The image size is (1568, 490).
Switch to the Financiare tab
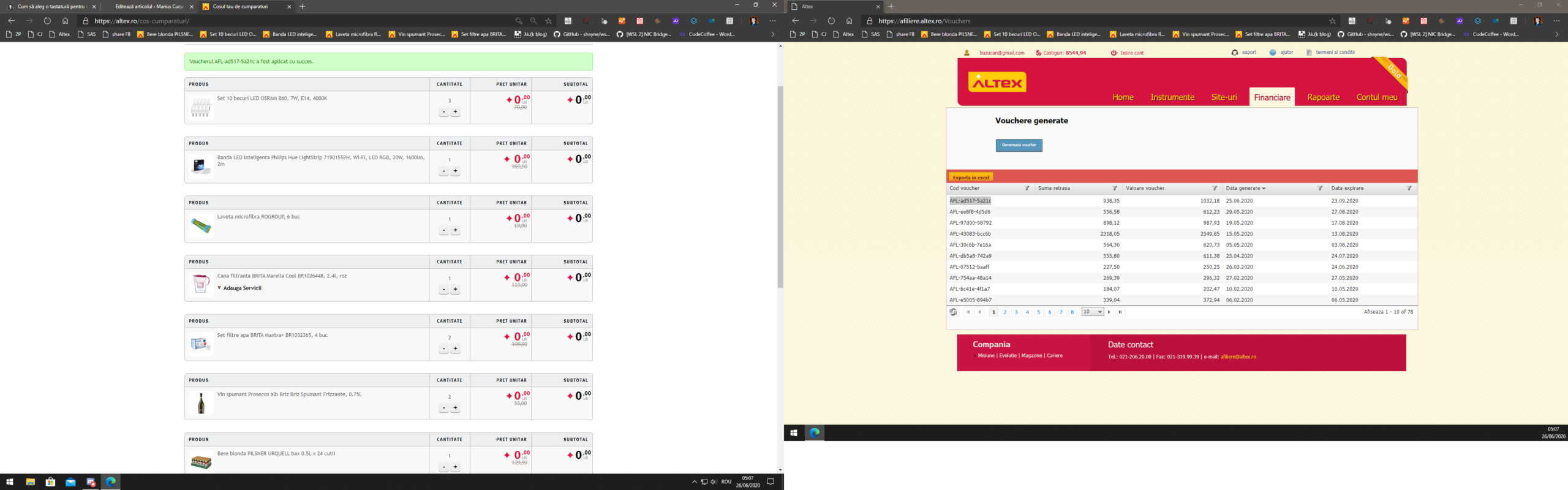[x=1272, y=97]
